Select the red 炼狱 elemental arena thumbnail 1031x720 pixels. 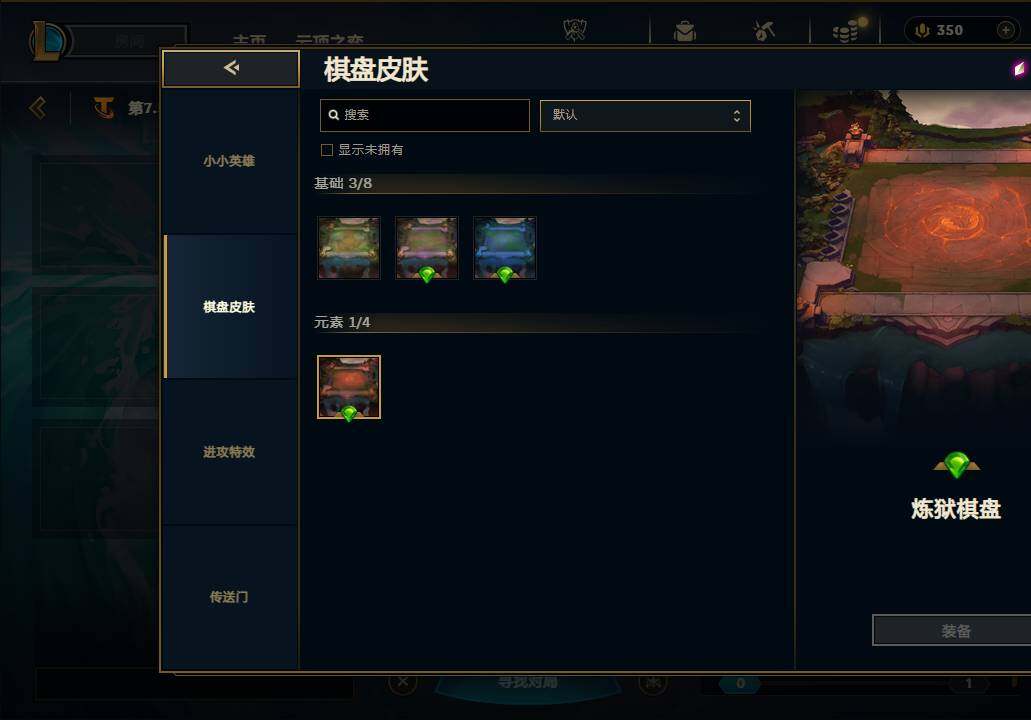pyautogui.click(x=348, y=387)
